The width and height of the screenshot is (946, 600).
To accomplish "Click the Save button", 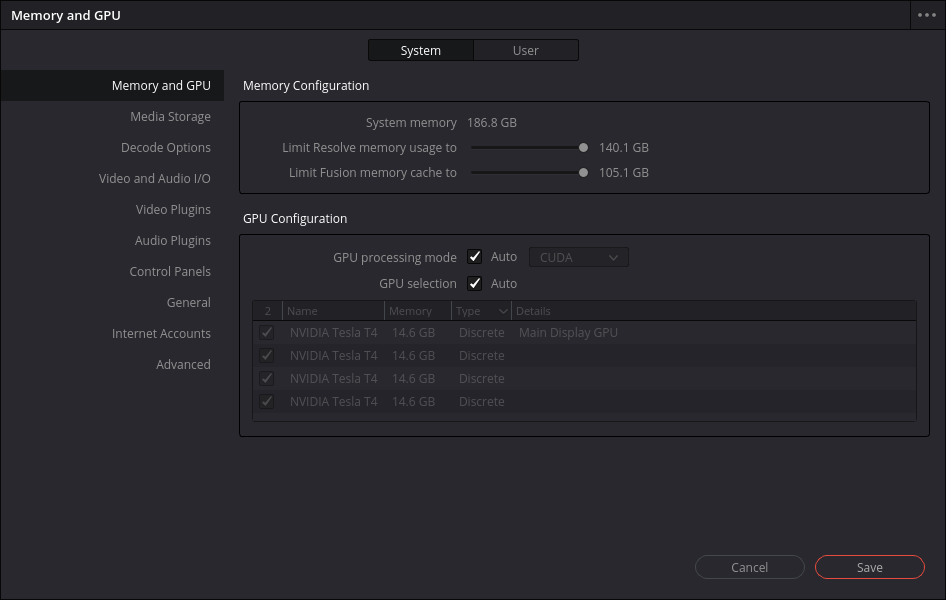I will (870, 567).
